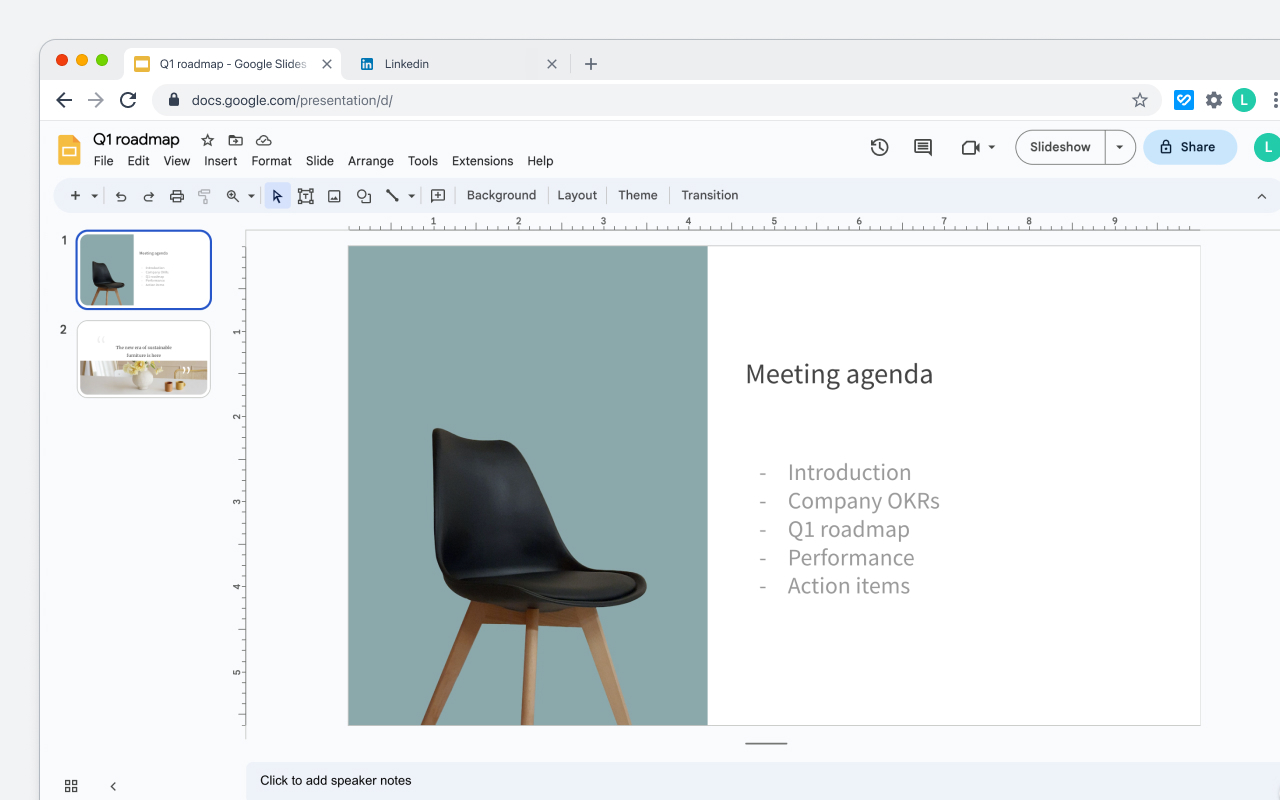
Task: Click the Background button
Action: point(502,196)
